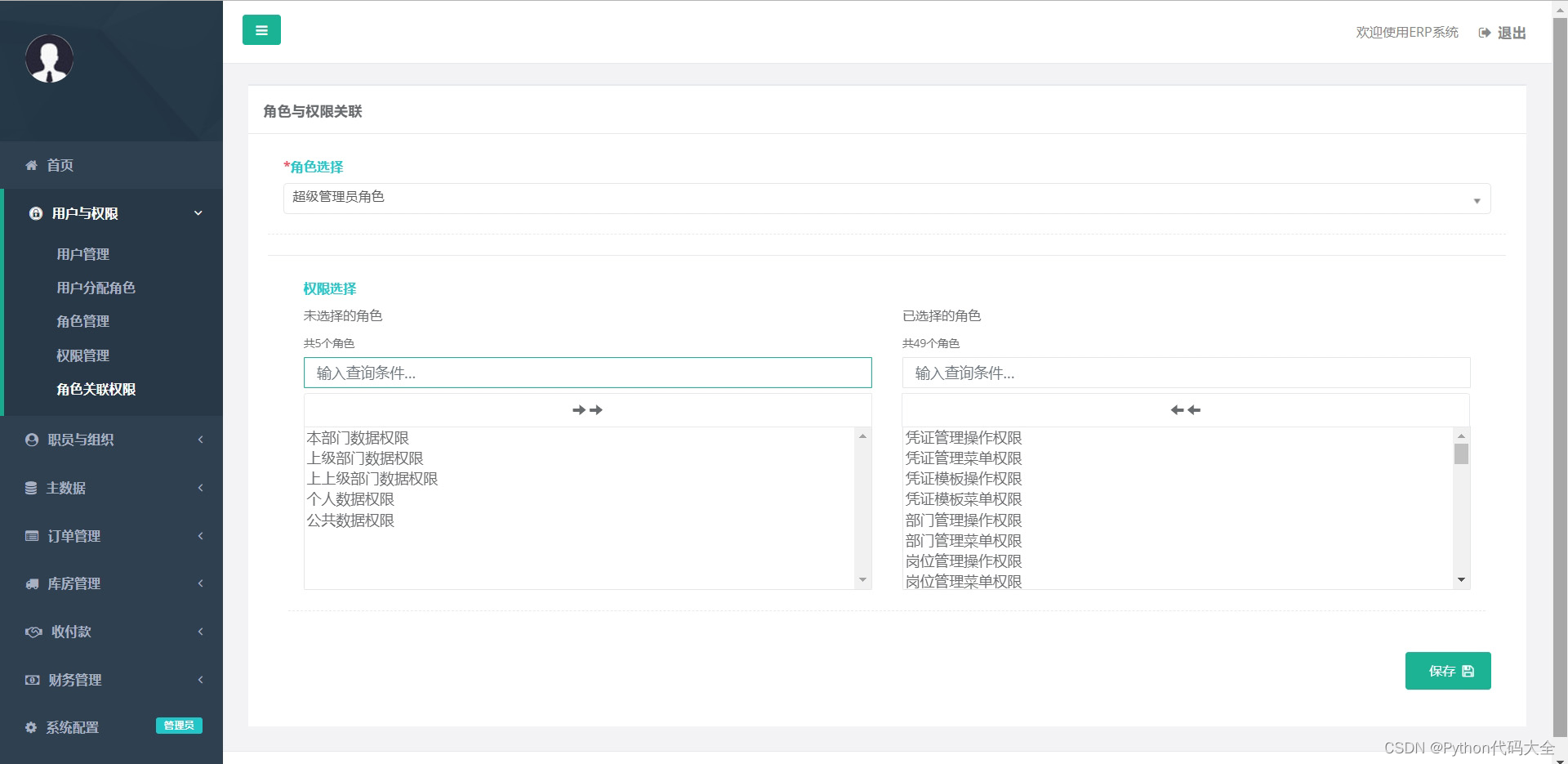Expand the 库房管理 menu chevron
The width and height of the screenshot is (1568, 764).
point(200,583)
